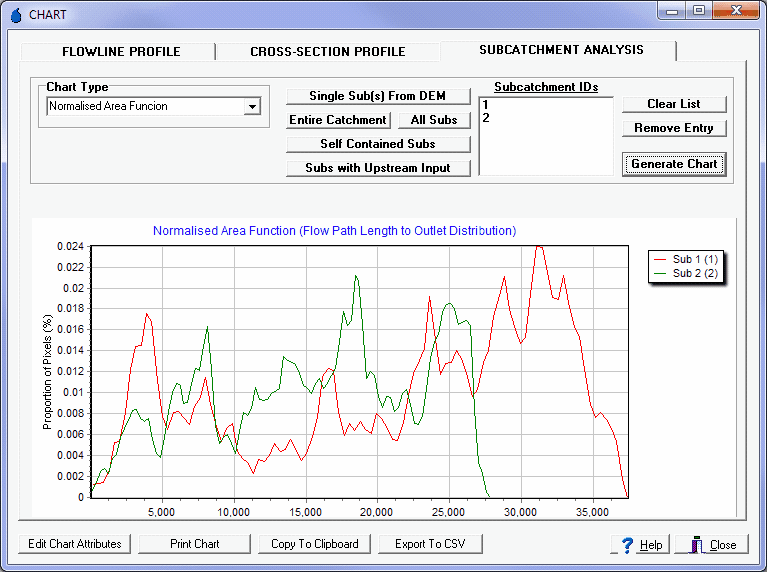Select Subs with Upstream Input

(x=377, y=168)
